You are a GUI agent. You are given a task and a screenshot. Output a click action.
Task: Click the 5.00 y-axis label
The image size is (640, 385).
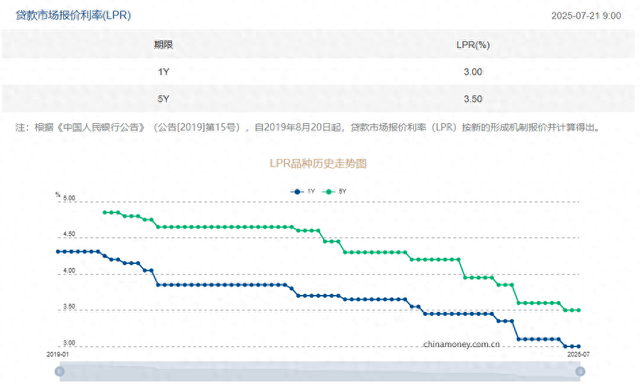69,198
